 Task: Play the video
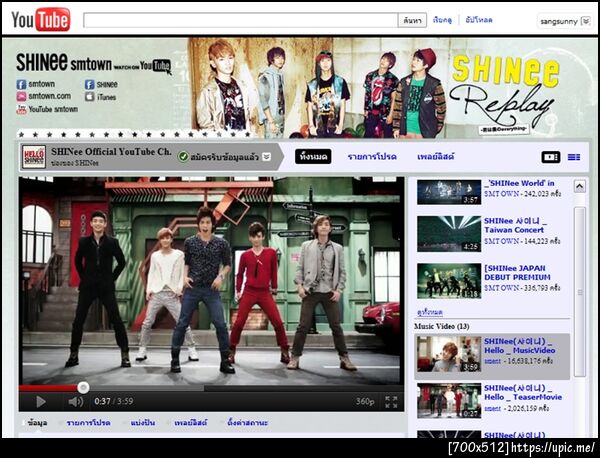(41, 401)
